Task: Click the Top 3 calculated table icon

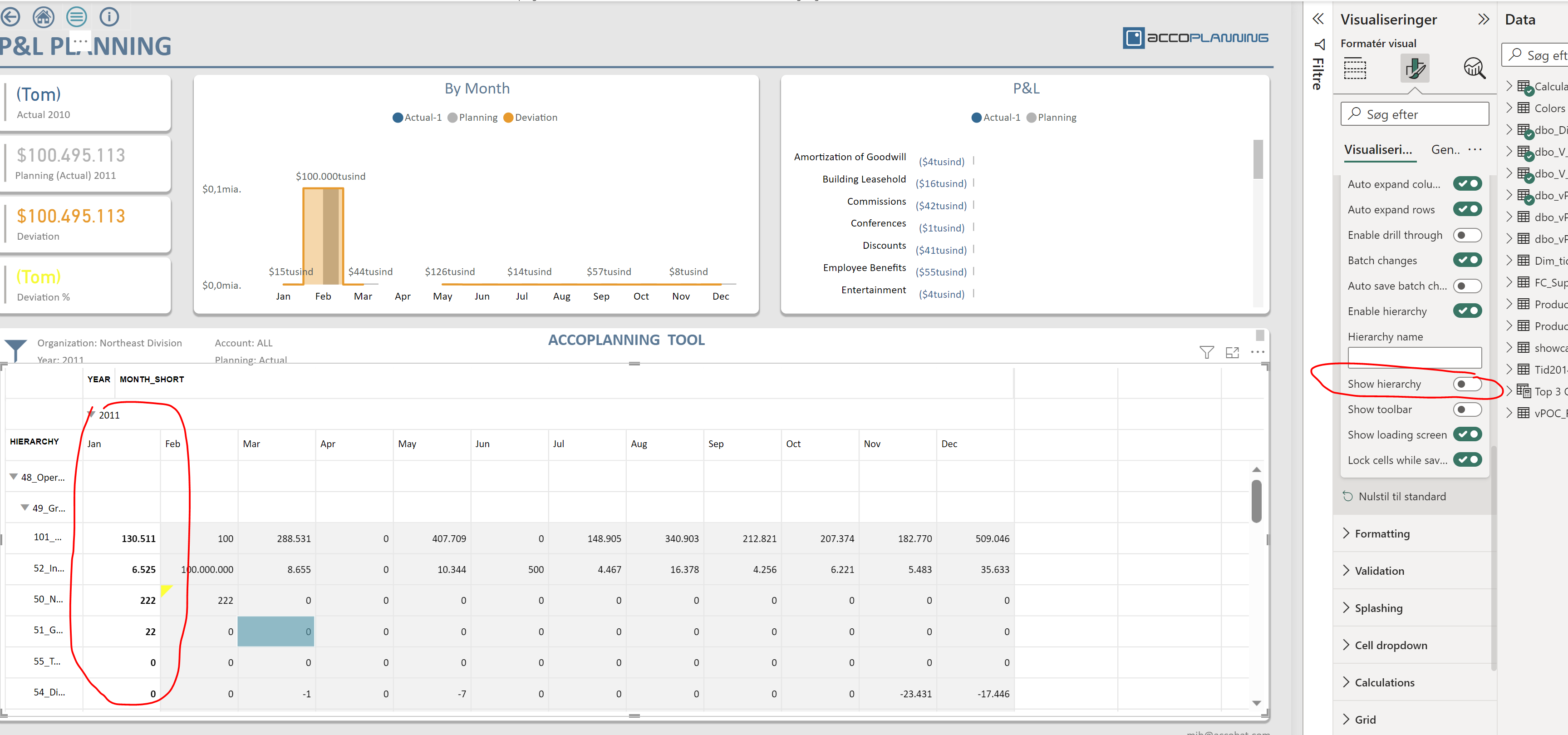Action: 1524,391
